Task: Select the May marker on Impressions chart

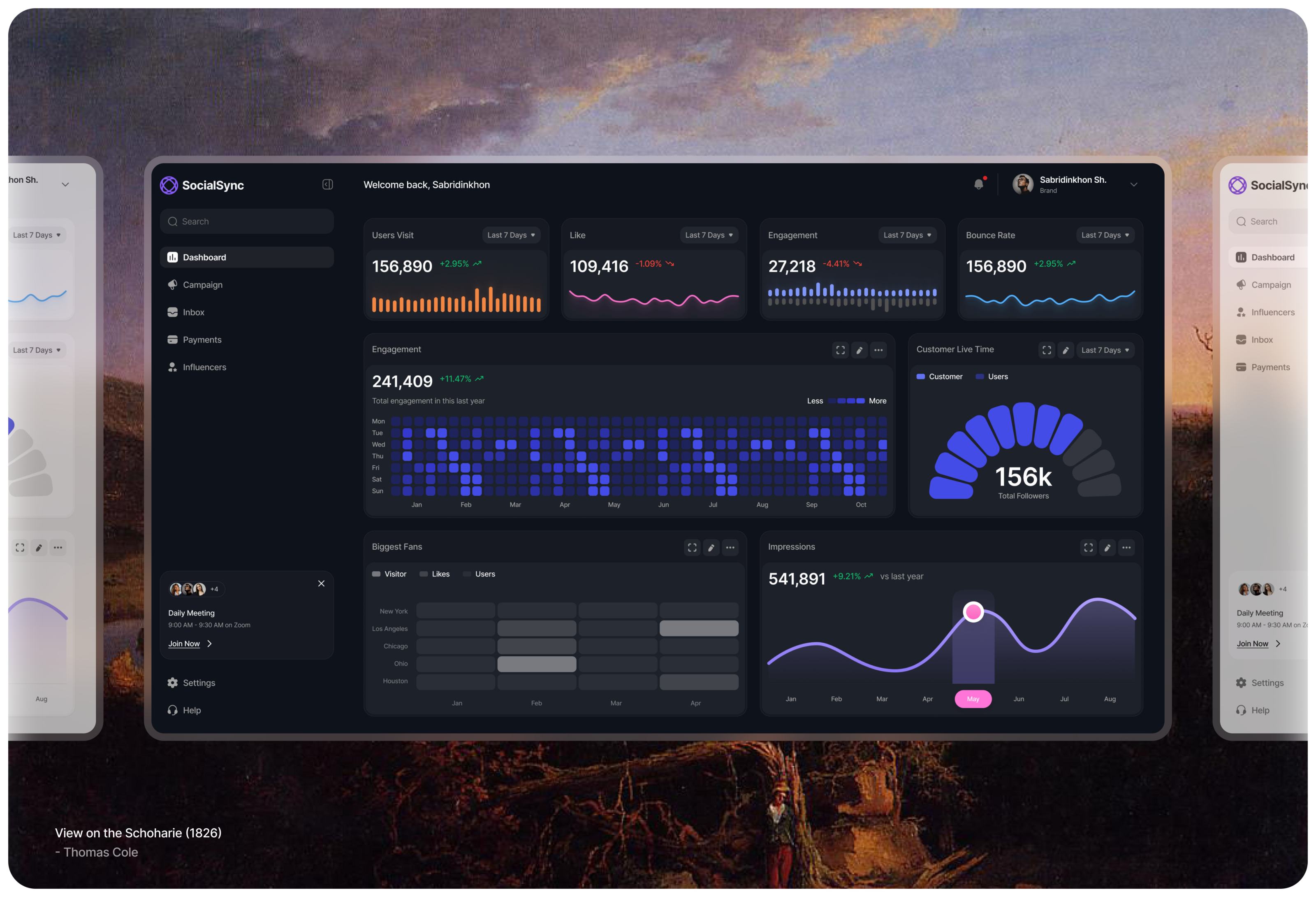Action: tap(973, 612)
